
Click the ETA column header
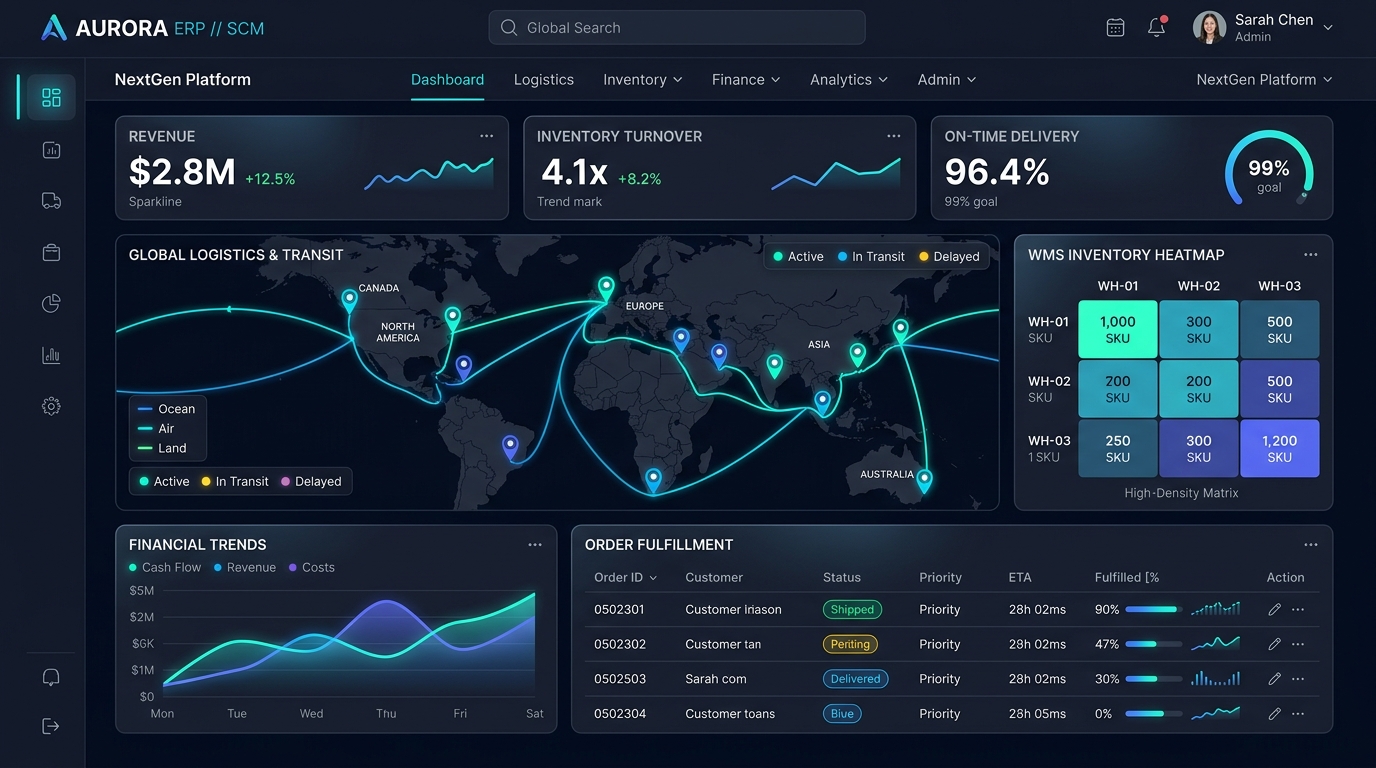pyautogui.click(x=1020, y=577)
